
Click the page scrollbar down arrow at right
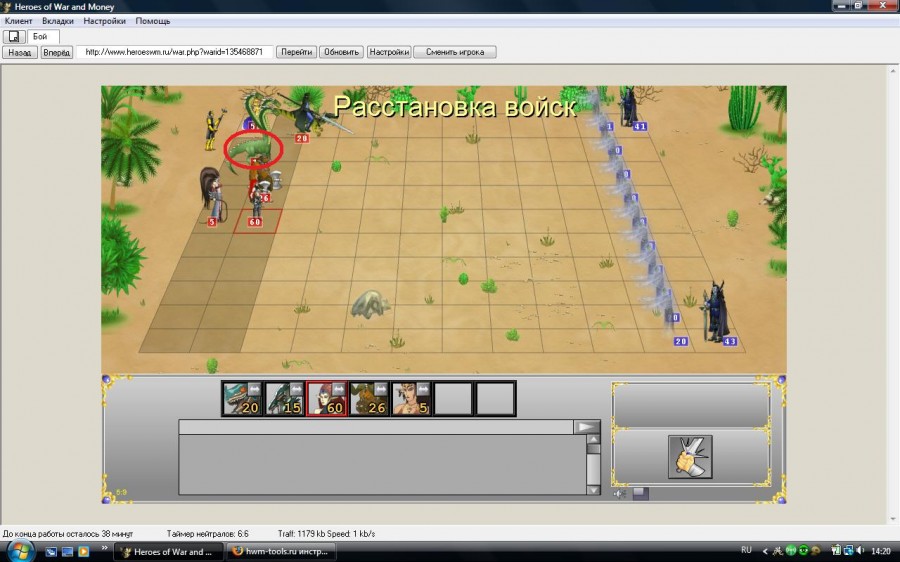tap(893, 518)
